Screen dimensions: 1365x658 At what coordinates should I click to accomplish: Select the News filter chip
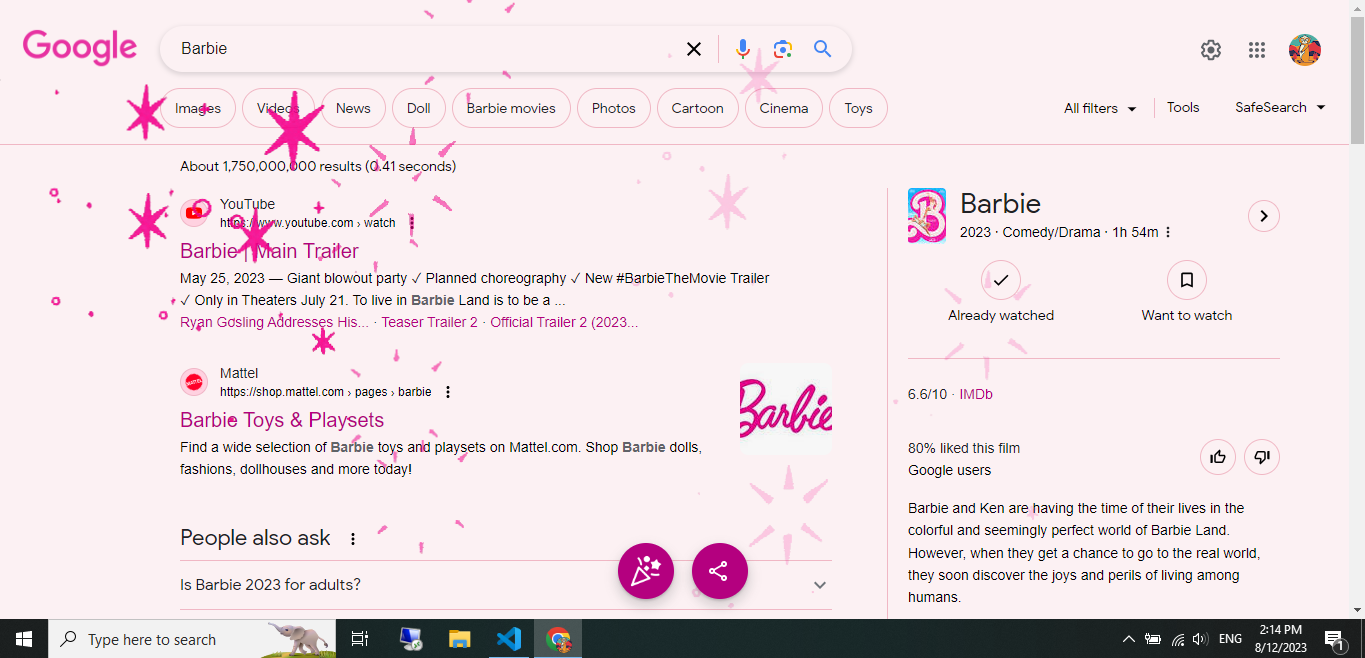point(353,108)
